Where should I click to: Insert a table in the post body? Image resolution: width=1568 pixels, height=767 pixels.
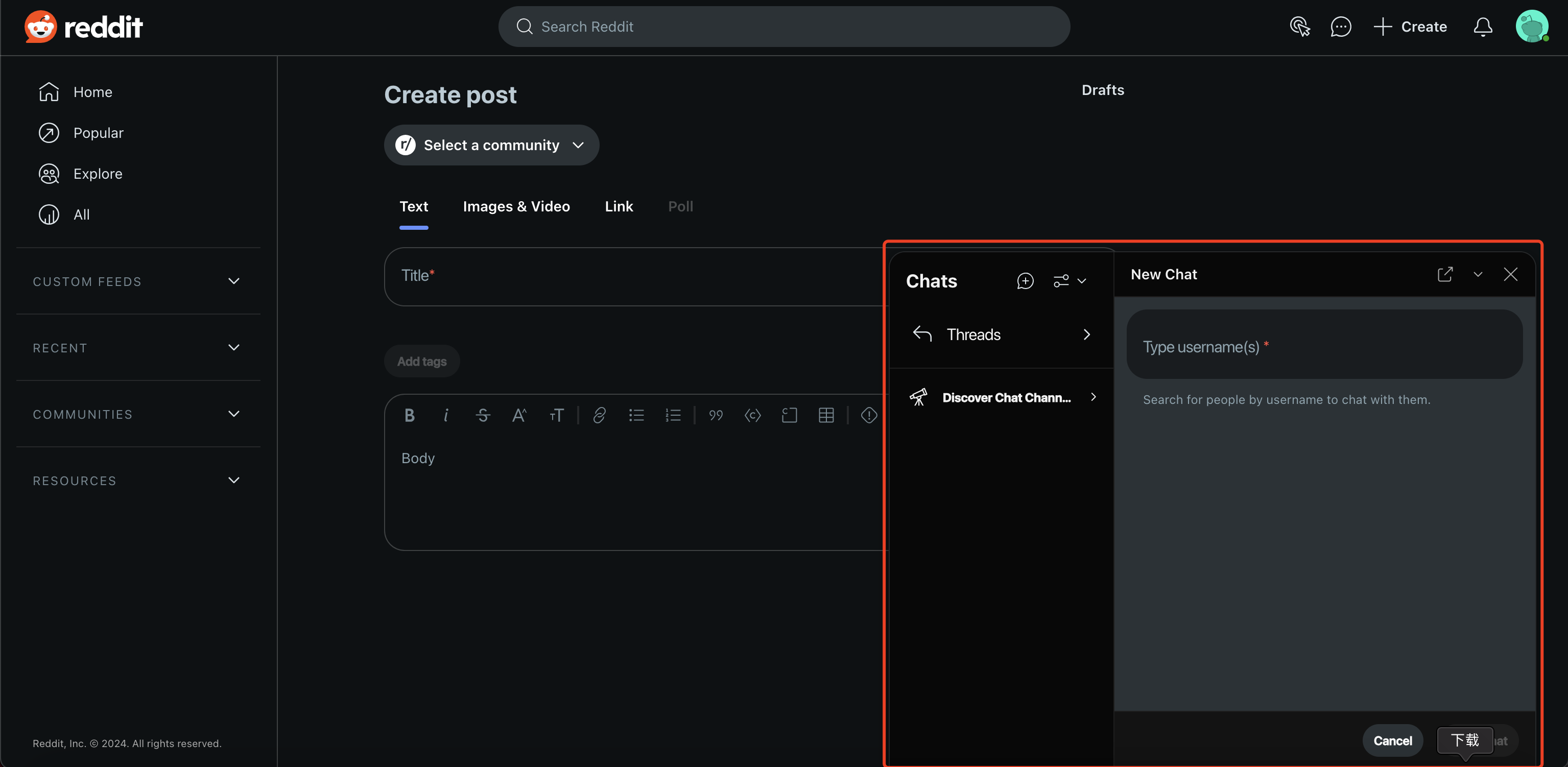click(826, 415)
